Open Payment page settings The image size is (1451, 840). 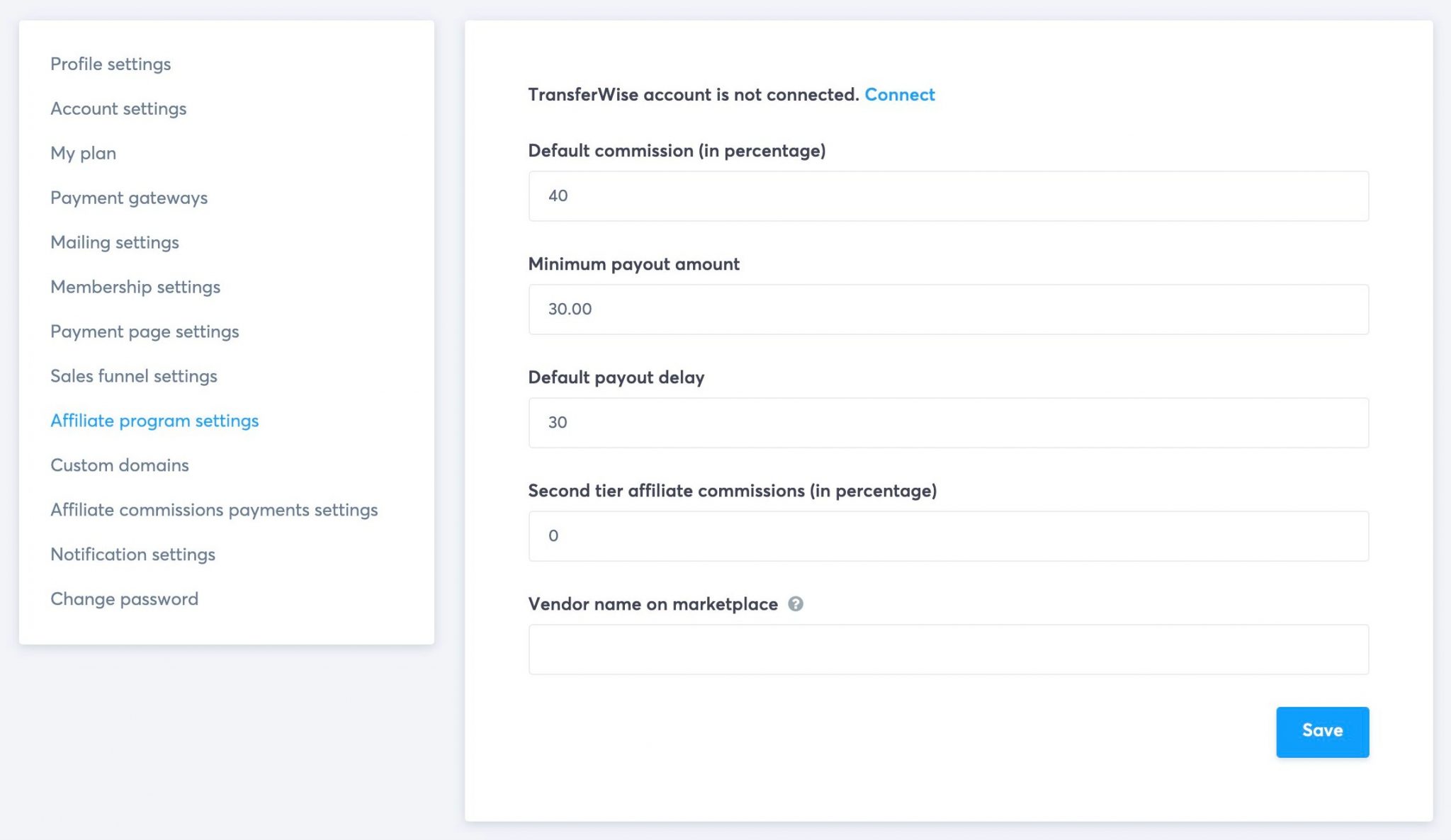click(145, 331)
